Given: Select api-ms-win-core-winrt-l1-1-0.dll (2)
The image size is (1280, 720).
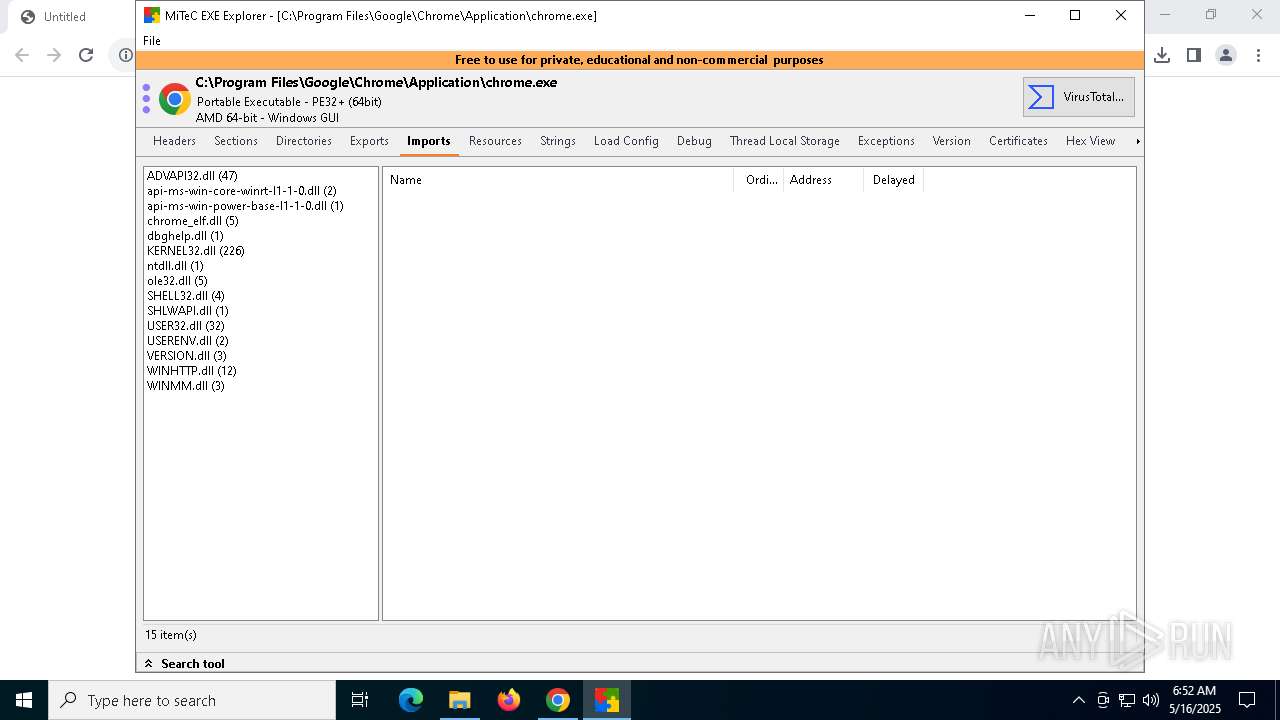Looking at the screenshot, I should point(241,191).
